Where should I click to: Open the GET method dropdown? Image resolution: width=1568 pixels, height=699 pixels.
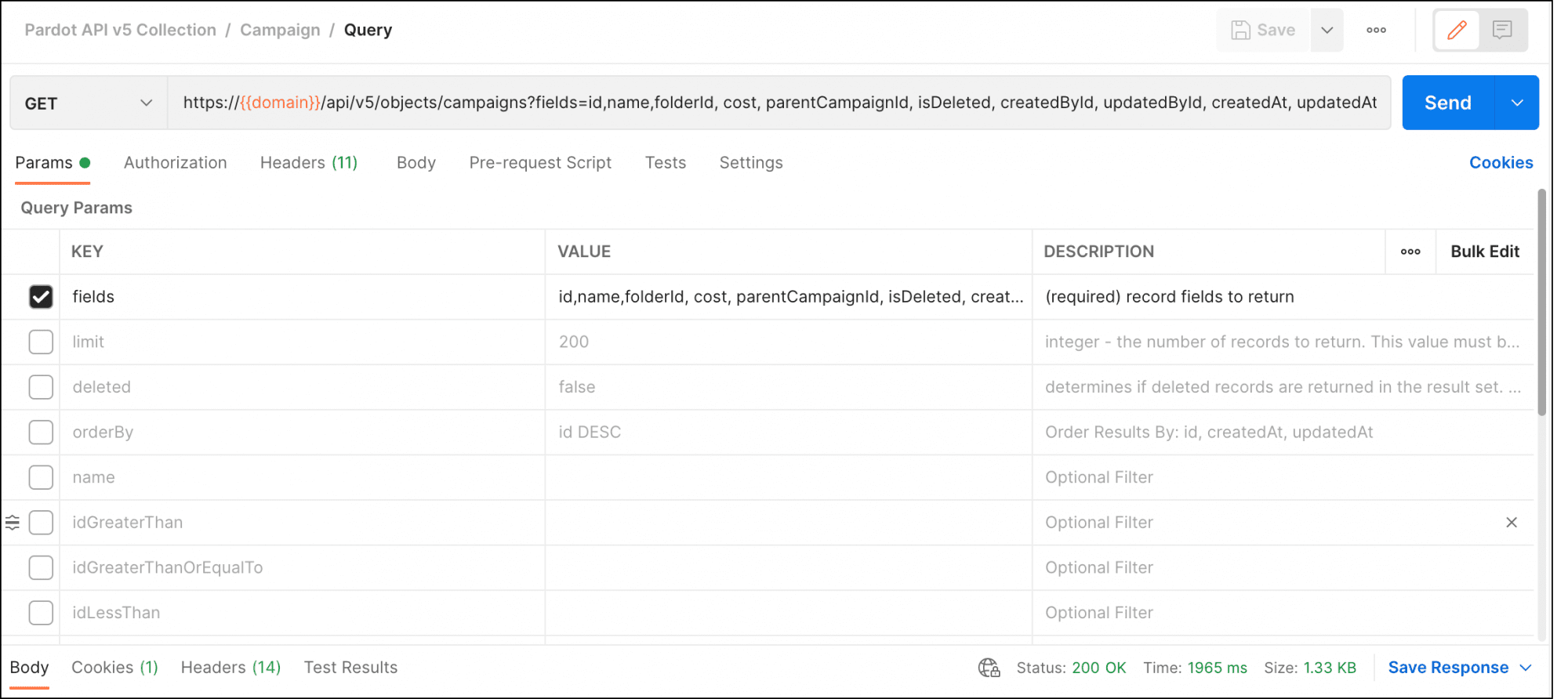(88, 103)
